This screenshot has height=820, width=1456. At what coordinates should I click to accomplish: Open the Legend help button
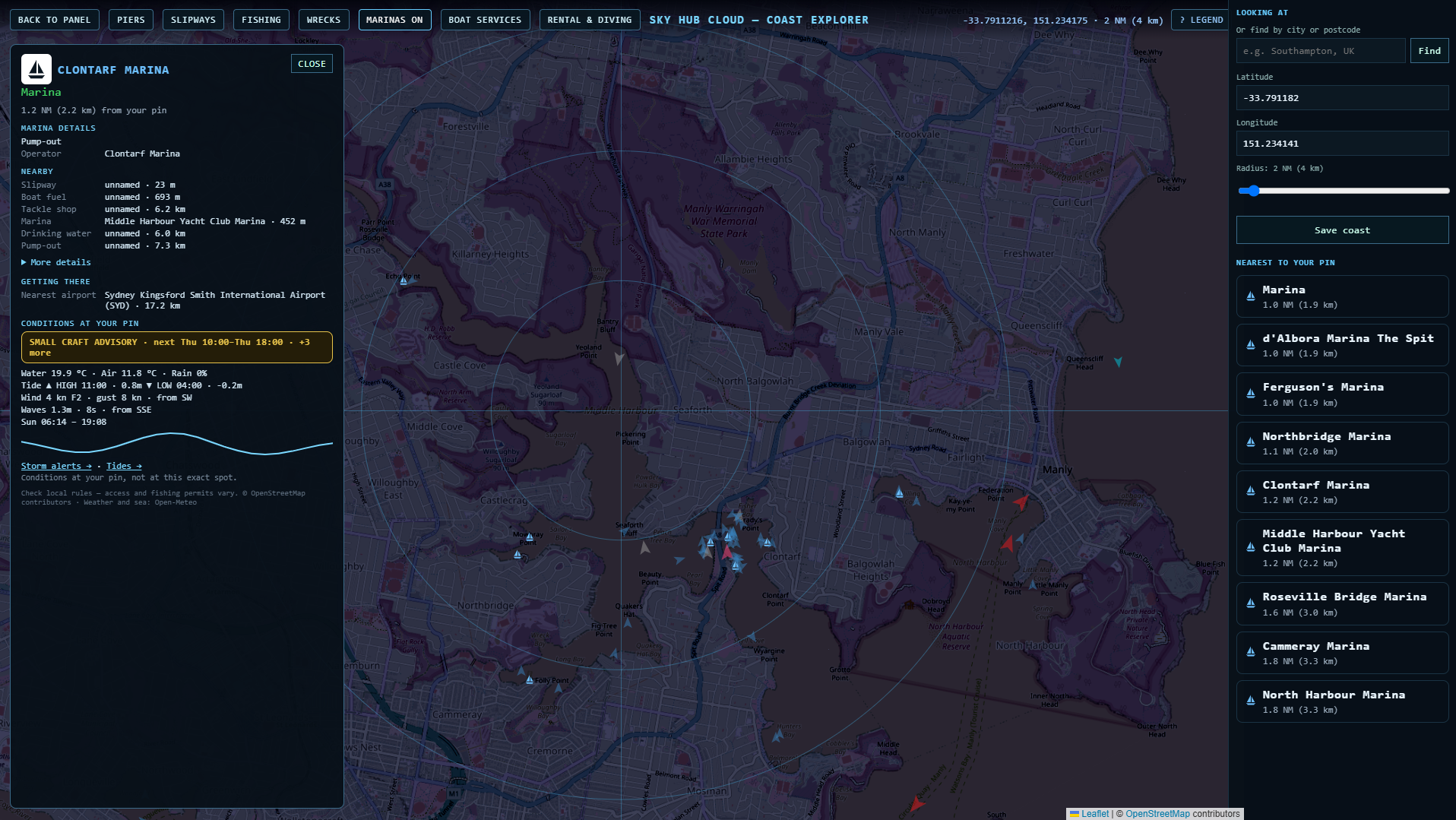[x=1201, y=20]
